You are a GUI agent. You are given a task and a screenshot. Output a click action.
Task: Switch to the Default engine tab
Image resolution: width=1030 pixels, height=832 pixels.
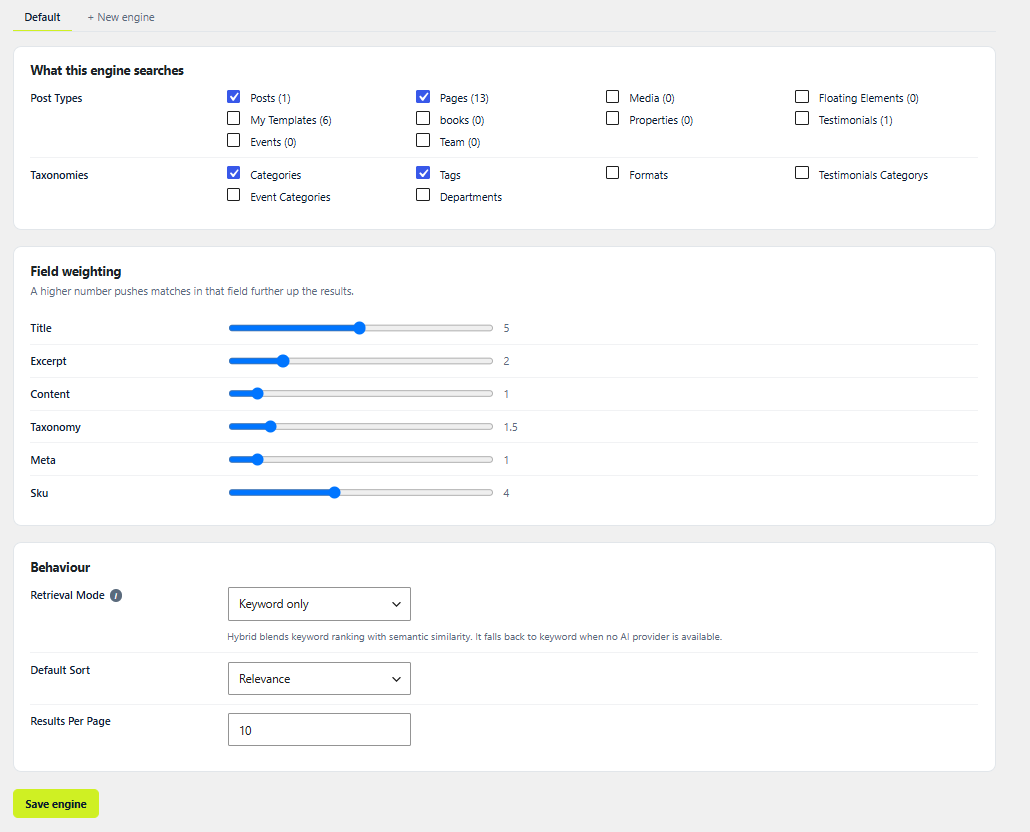(x=43, y=17)
